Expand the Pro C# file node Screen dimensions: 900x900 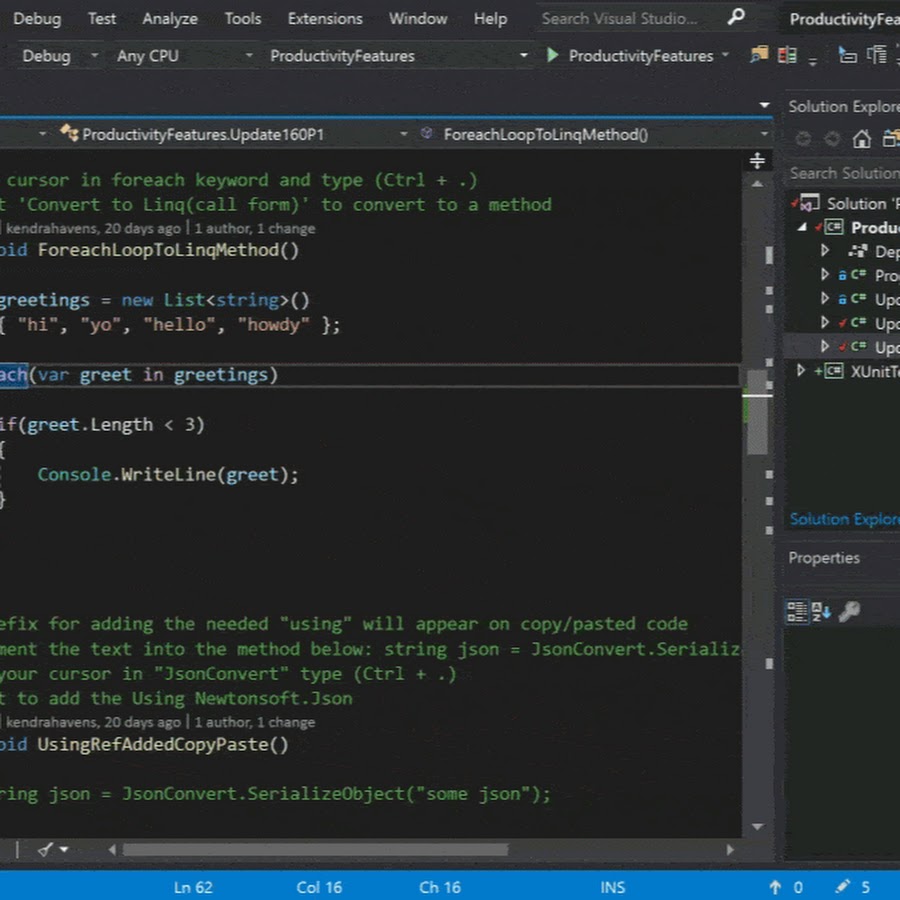click(825, 274)
